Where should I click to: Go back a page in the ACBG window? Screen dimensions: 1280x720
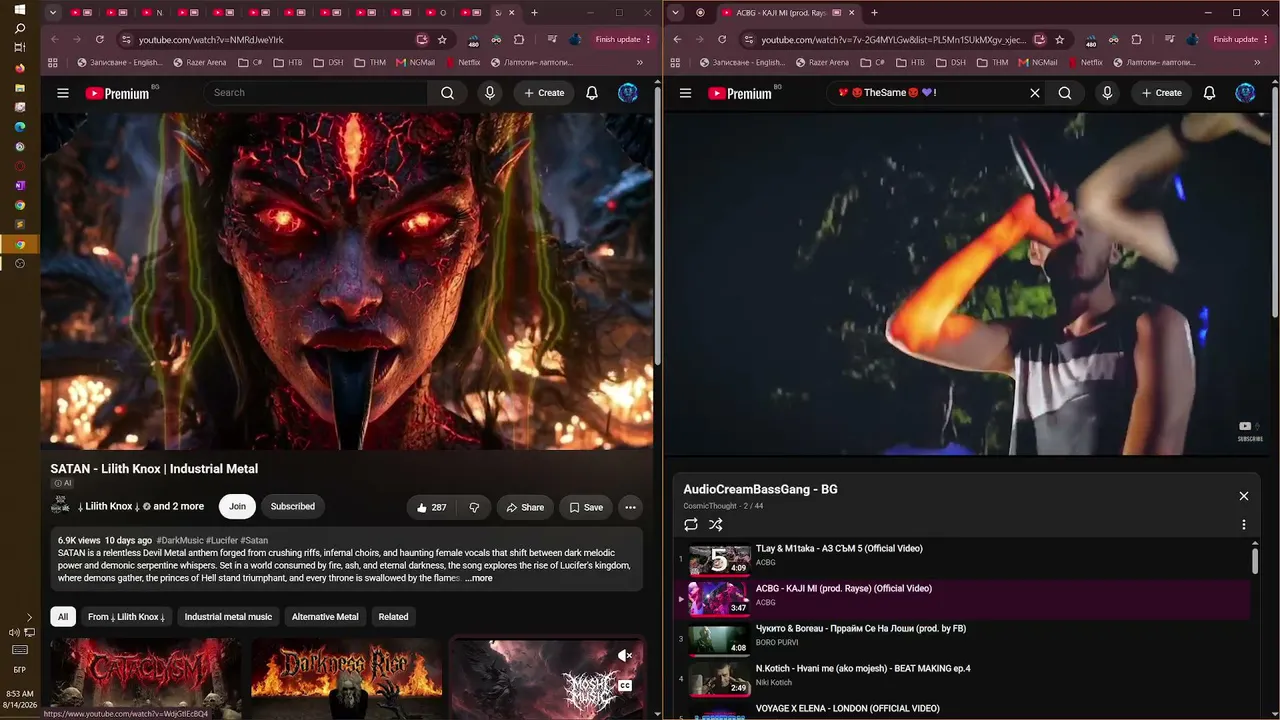pos(677,39)
